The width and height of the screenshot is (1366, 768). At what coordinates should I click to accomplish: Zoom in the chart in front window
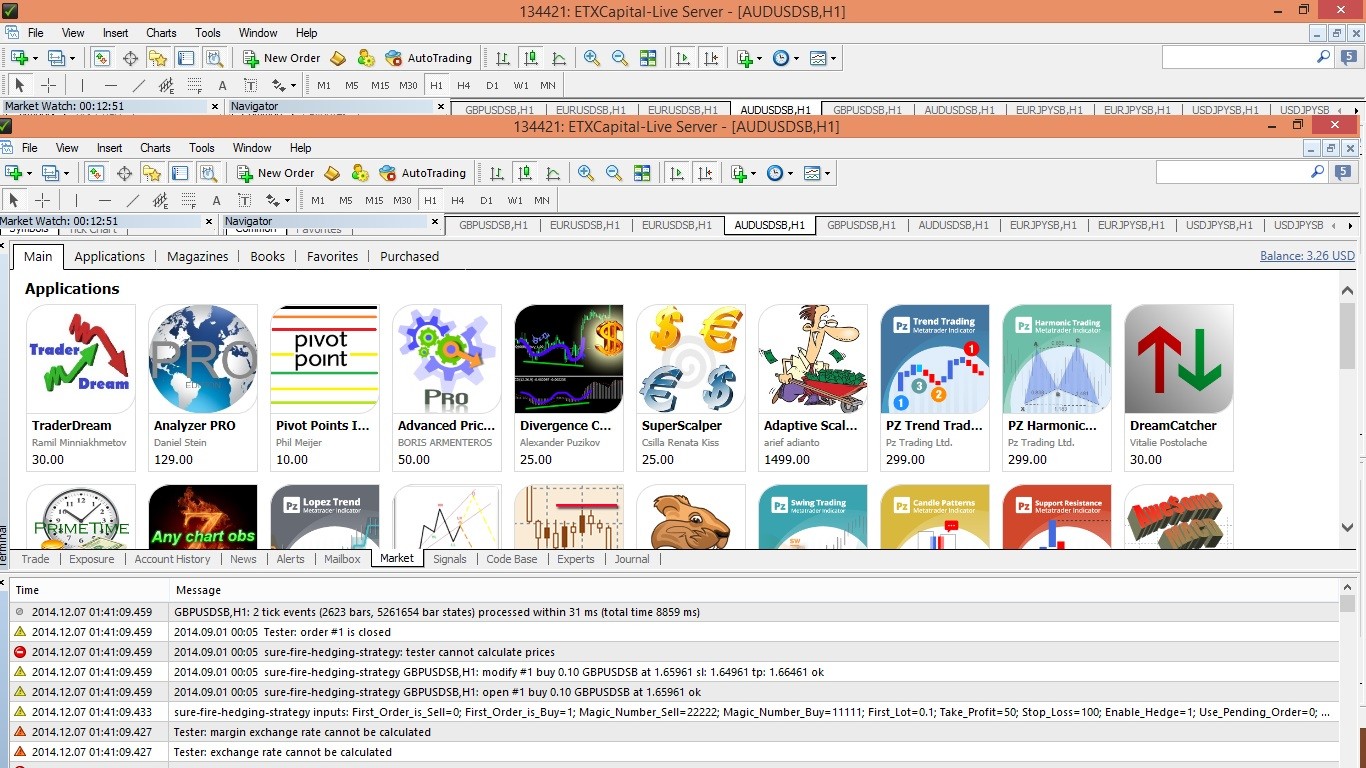586,173
